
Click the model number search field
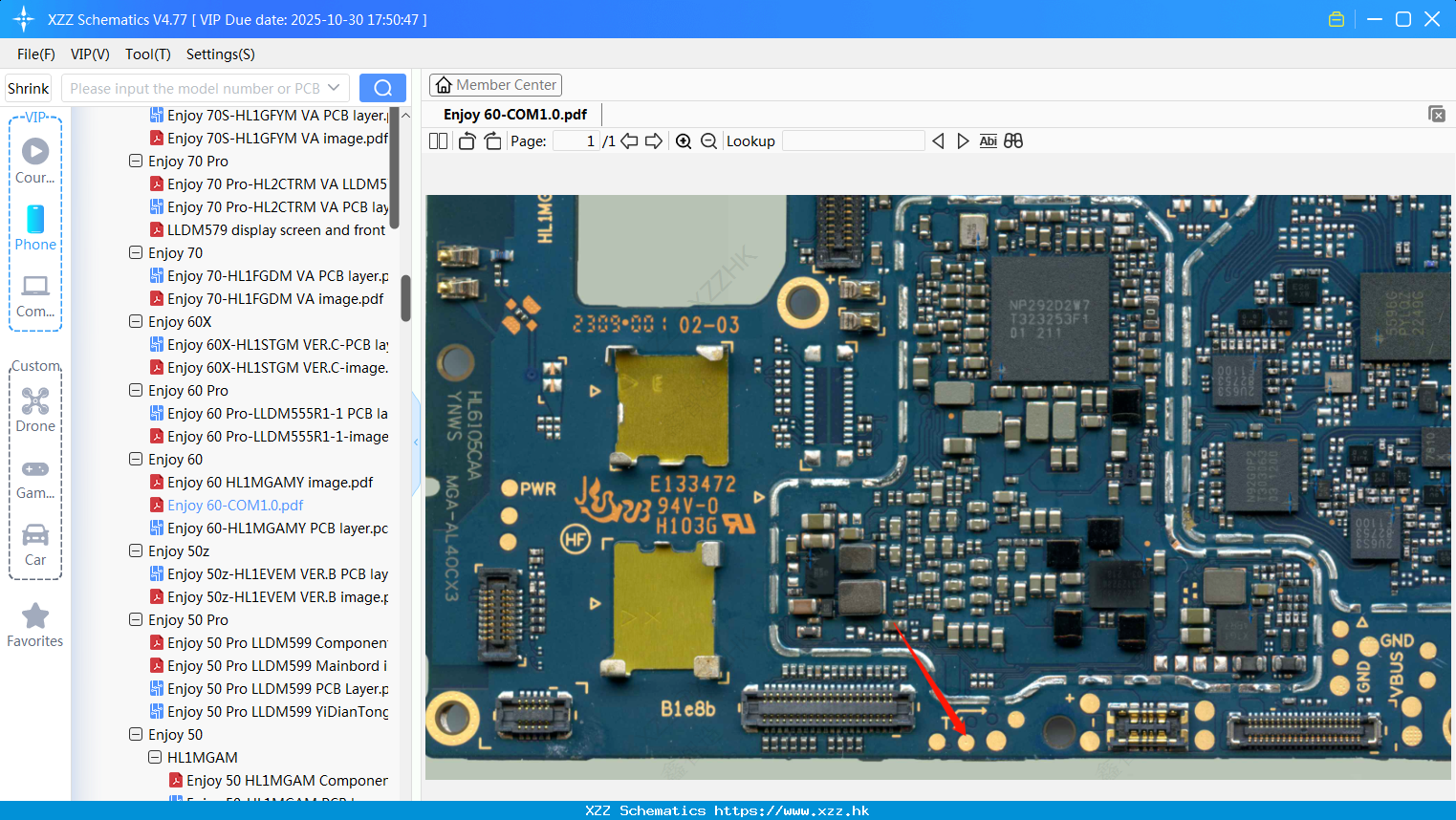tap(194, 88)
